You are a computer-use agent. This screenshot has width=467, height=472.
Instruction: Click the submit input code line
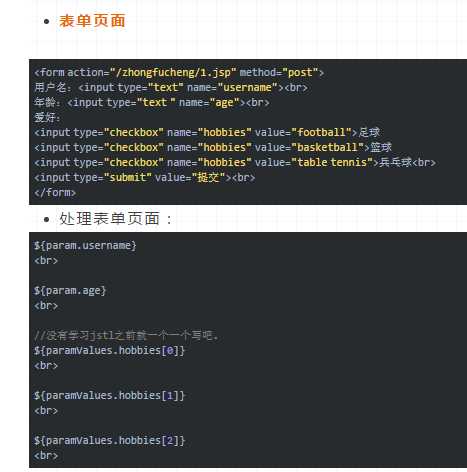point(144,177)
